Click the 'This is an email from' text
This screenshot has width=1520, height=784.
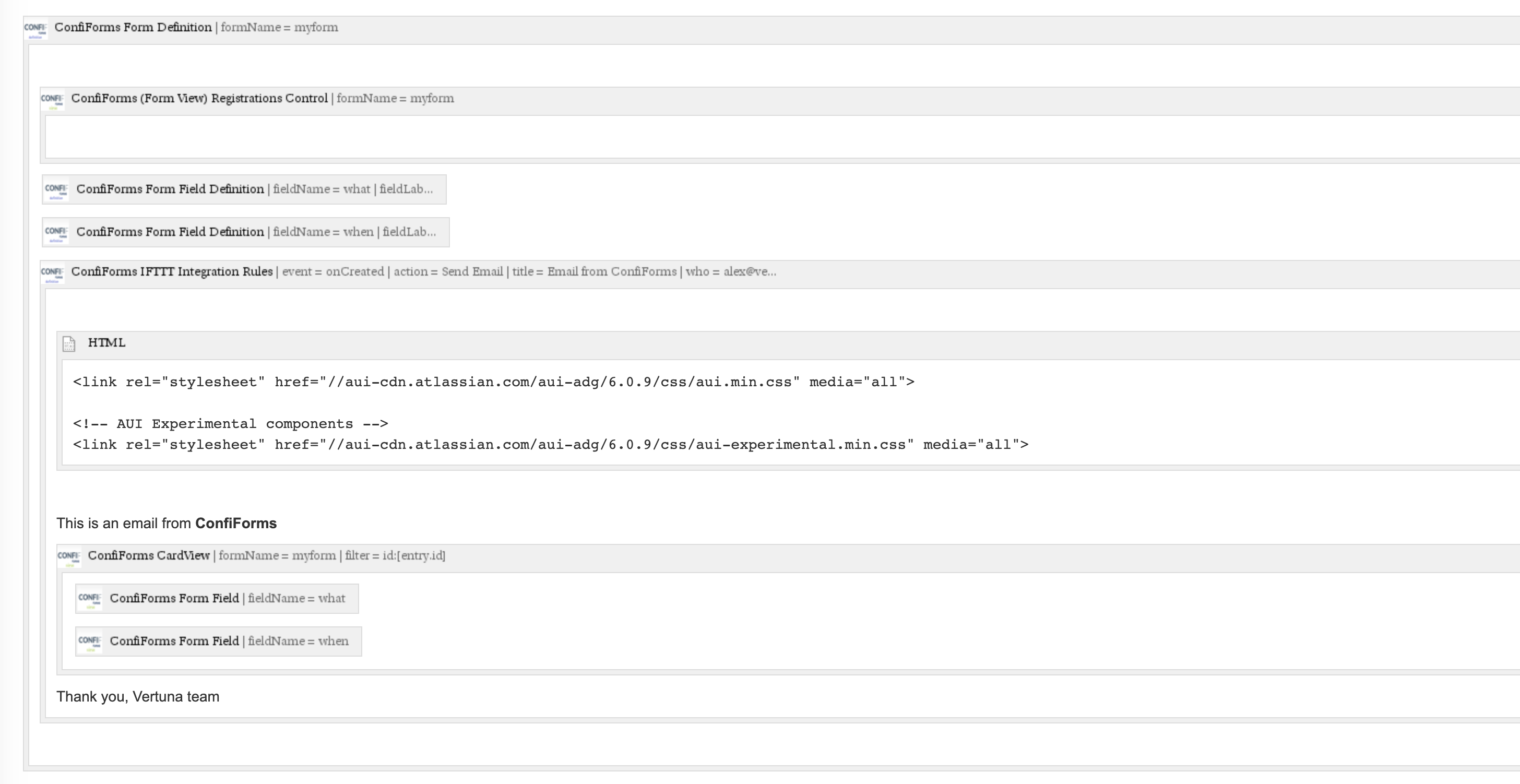pyautogui.click(x=124, y=524)
